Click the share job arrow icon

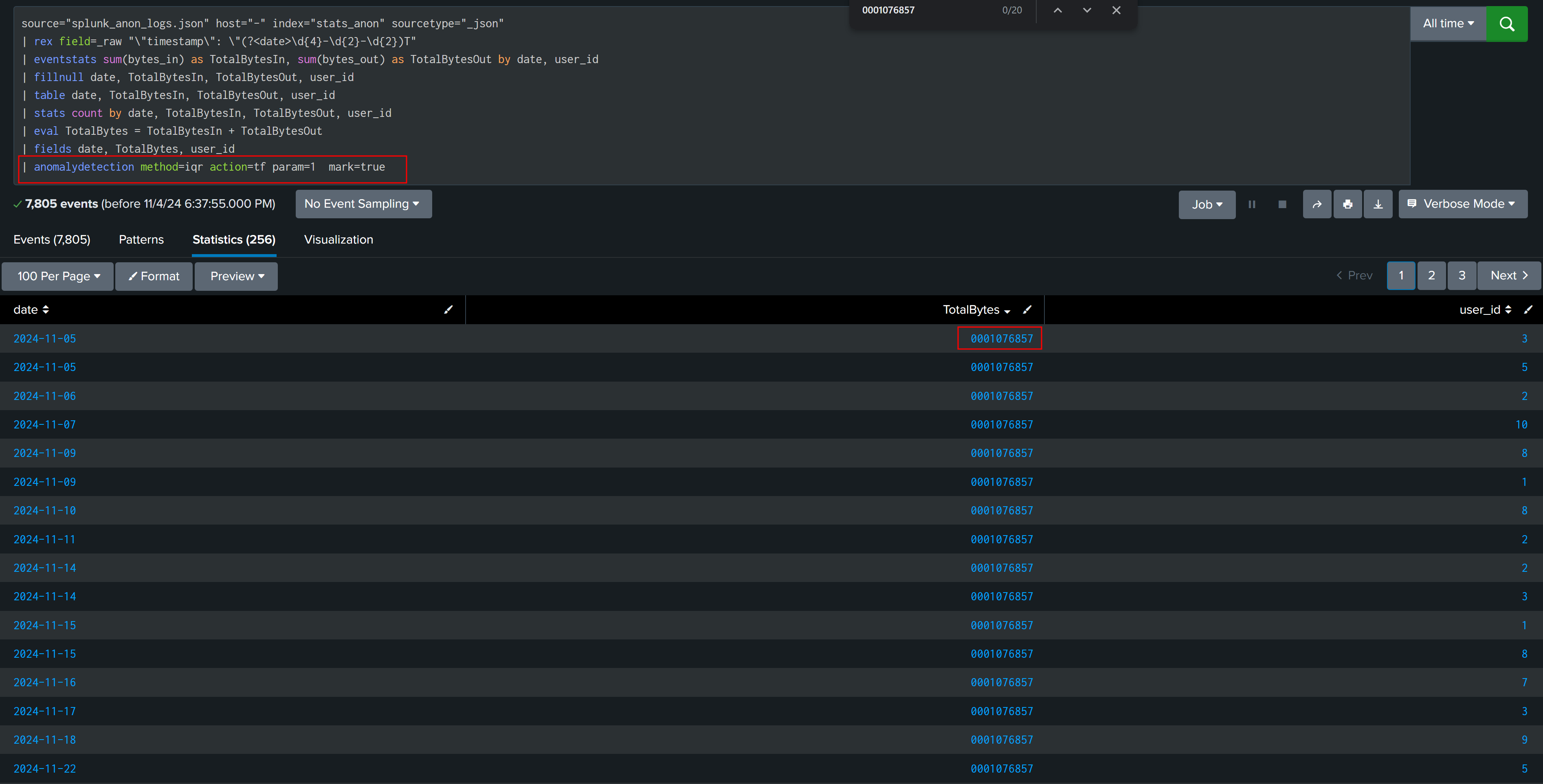click(1317, 204)
